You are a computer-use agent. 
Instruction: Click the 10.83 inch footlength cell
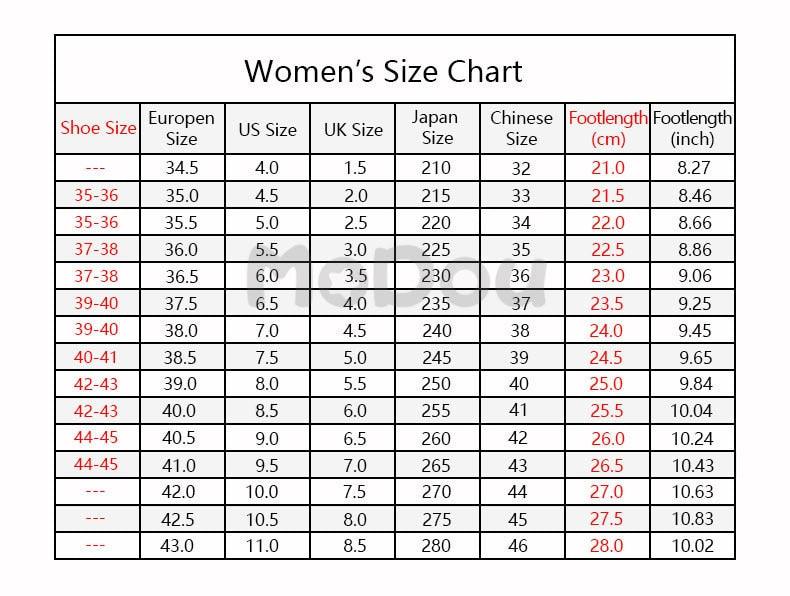coord(692,519)
